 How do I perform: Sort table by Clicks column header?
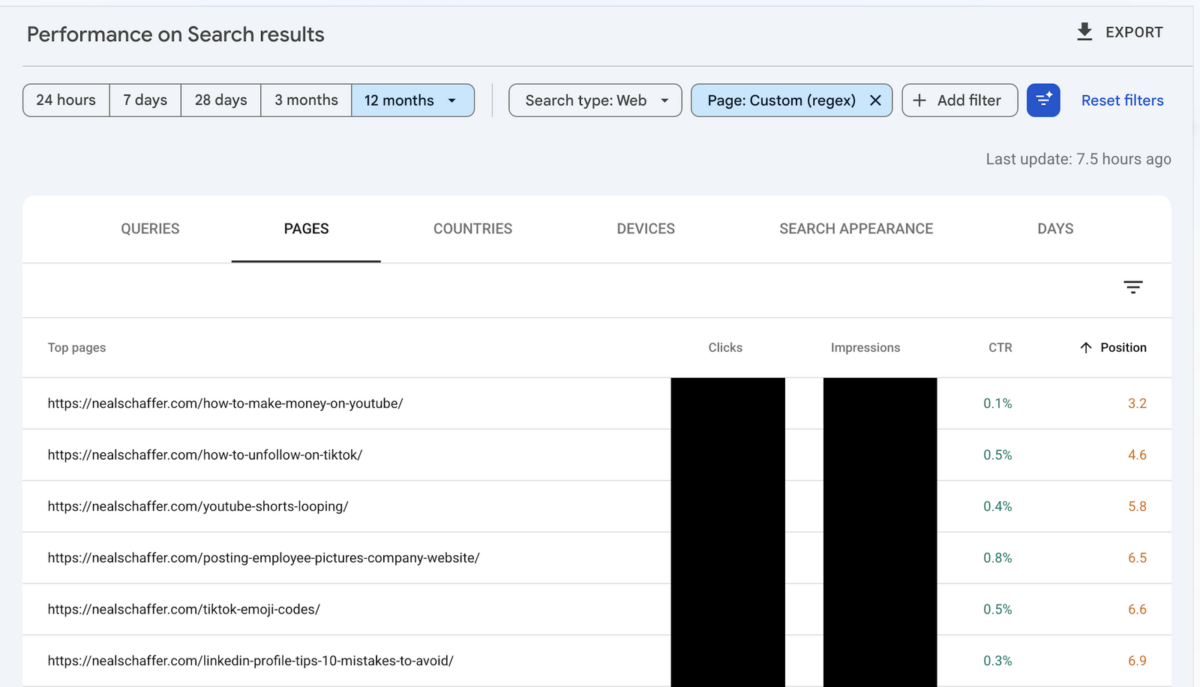point(725,348)
